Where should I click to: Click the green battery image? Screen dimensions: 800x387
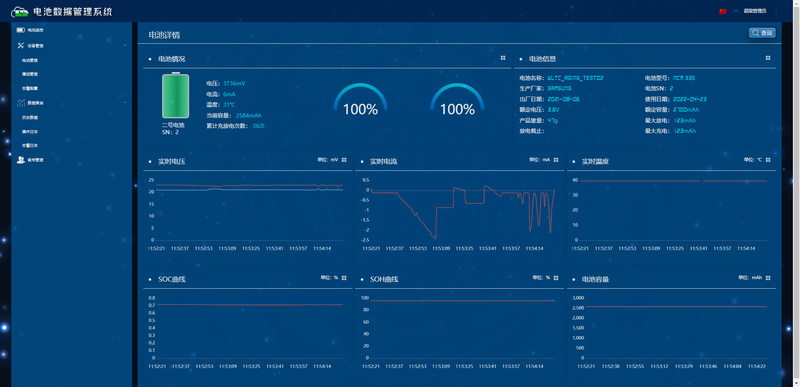coord(176,95)
